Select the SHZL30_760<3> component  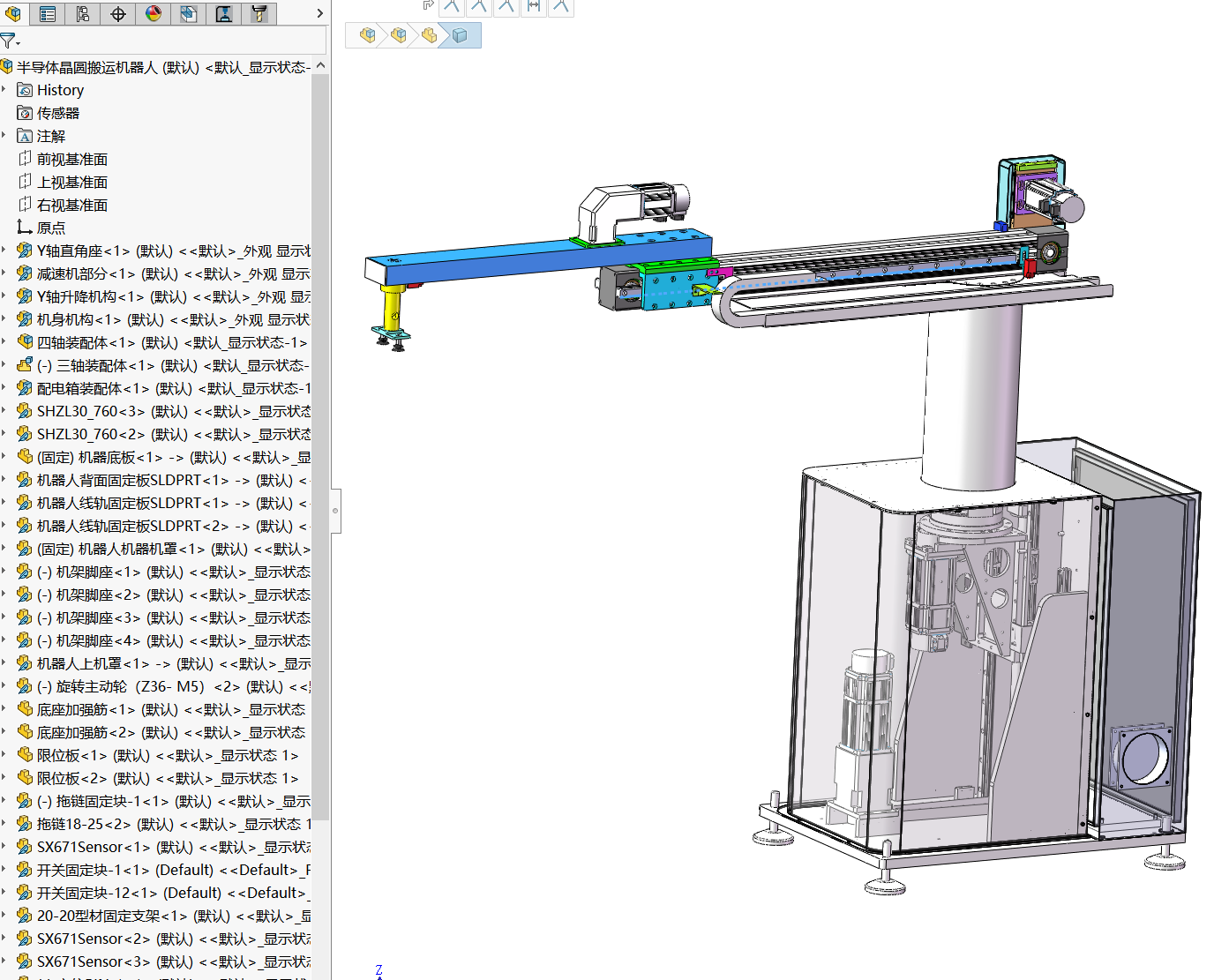pos(174,411)
